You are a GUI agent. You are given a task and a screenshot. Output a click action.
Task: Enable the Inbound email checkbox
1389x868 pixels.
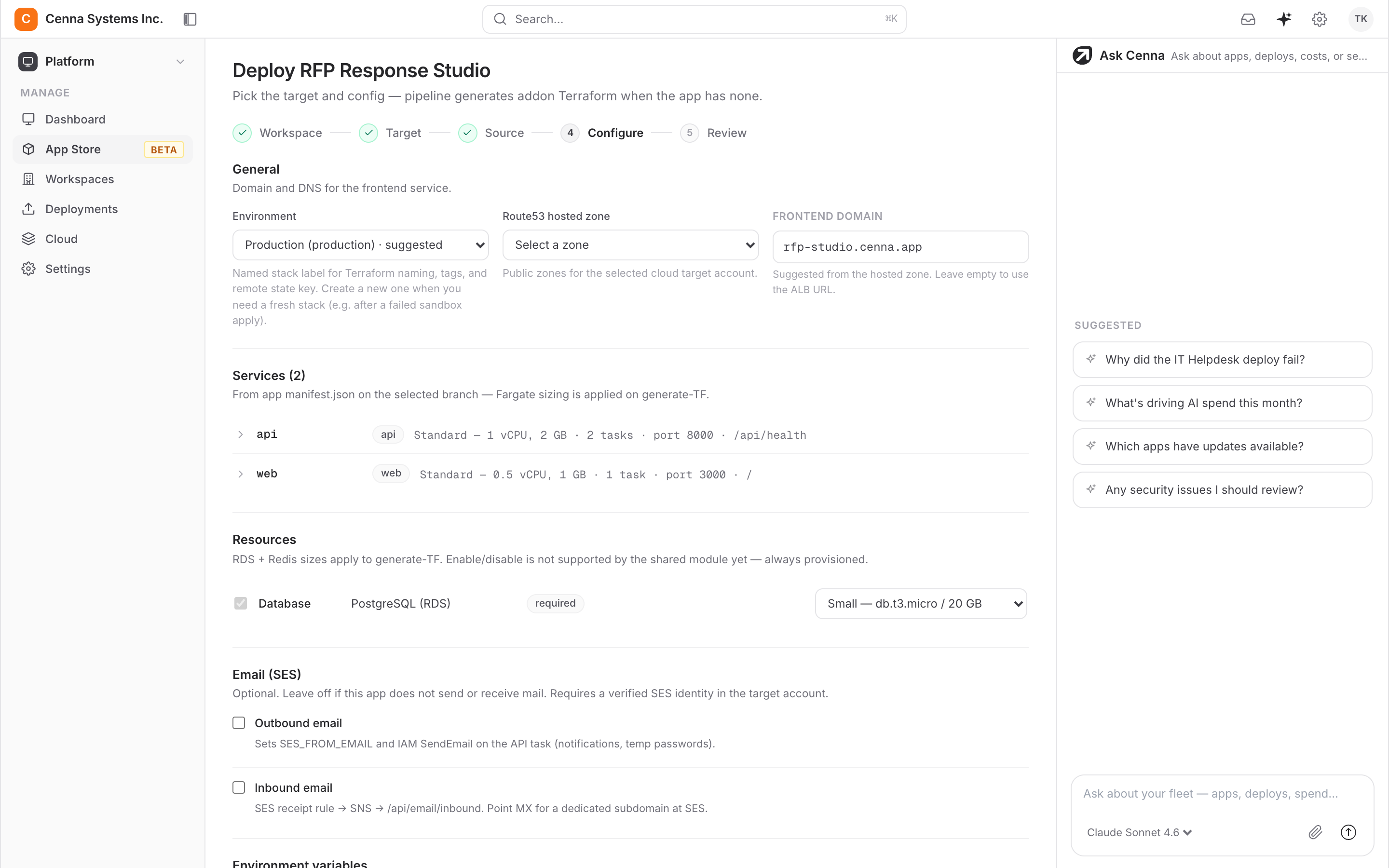pyautogui.click(x=239, y=787)
